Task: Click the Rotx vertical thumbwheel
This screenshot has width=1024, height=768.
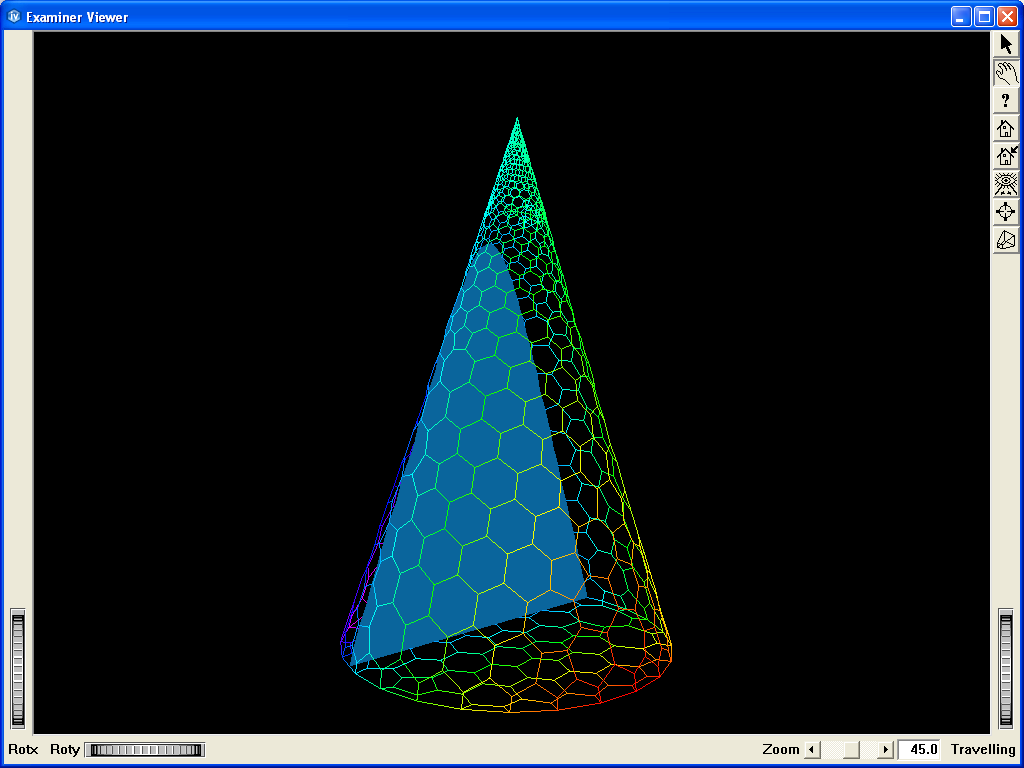Action: click(x=17, y=669)
